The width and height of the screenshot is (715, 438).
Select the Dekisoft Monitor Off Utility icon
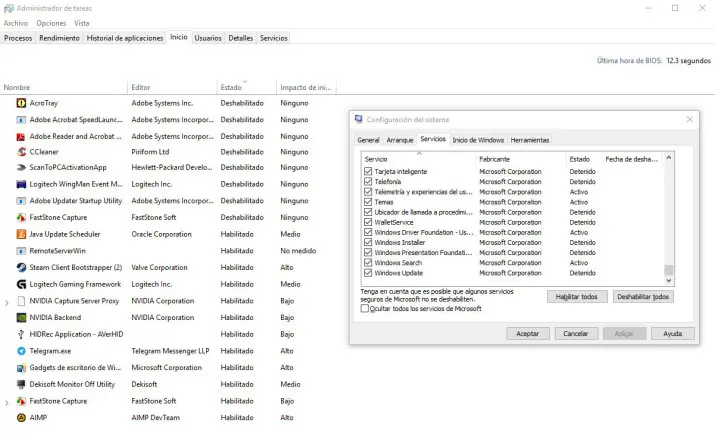pyautogui.click(x=21, y=384)
